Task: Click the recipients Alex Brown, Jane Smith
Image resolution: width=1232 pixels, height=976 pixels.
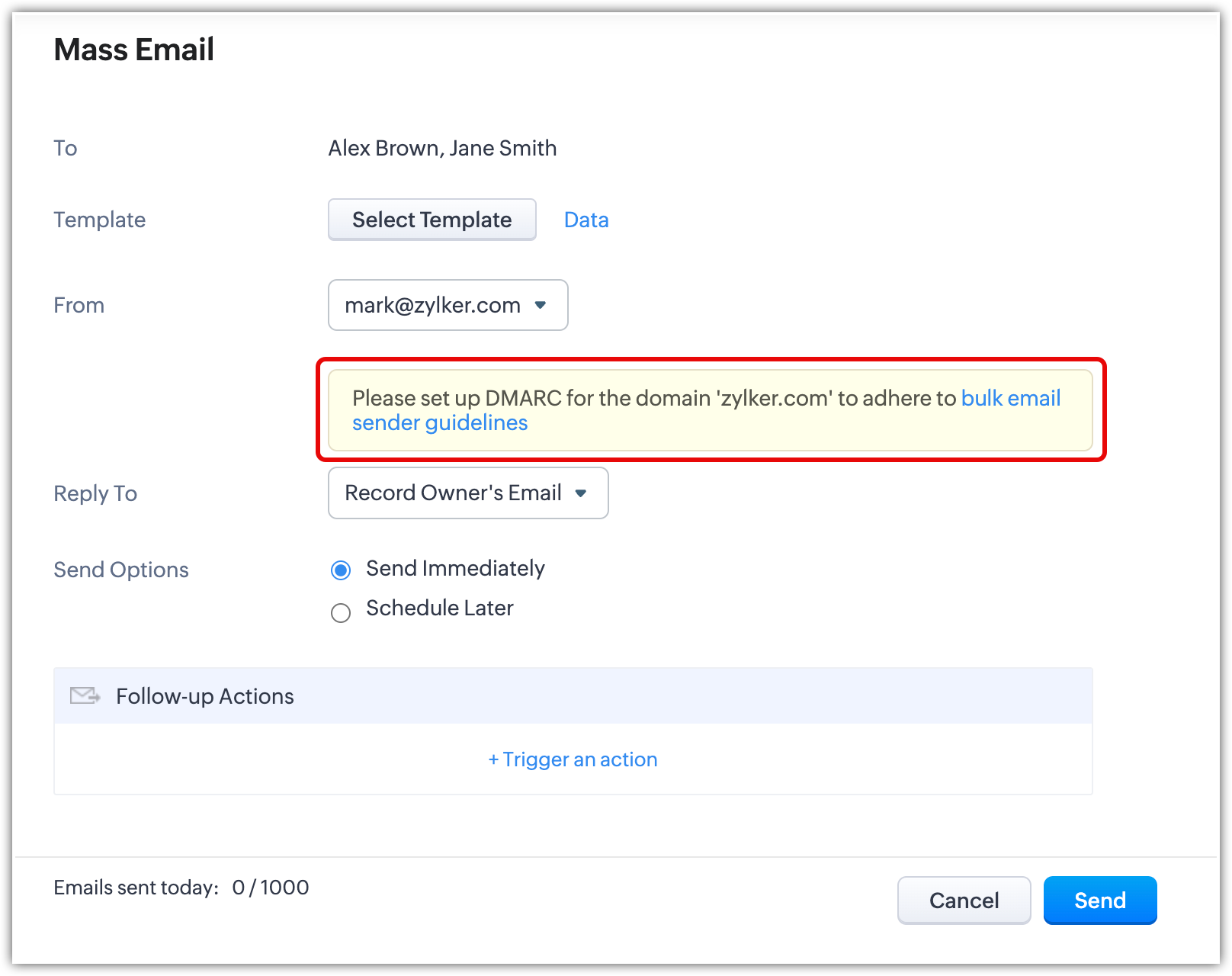Action: 442,148
